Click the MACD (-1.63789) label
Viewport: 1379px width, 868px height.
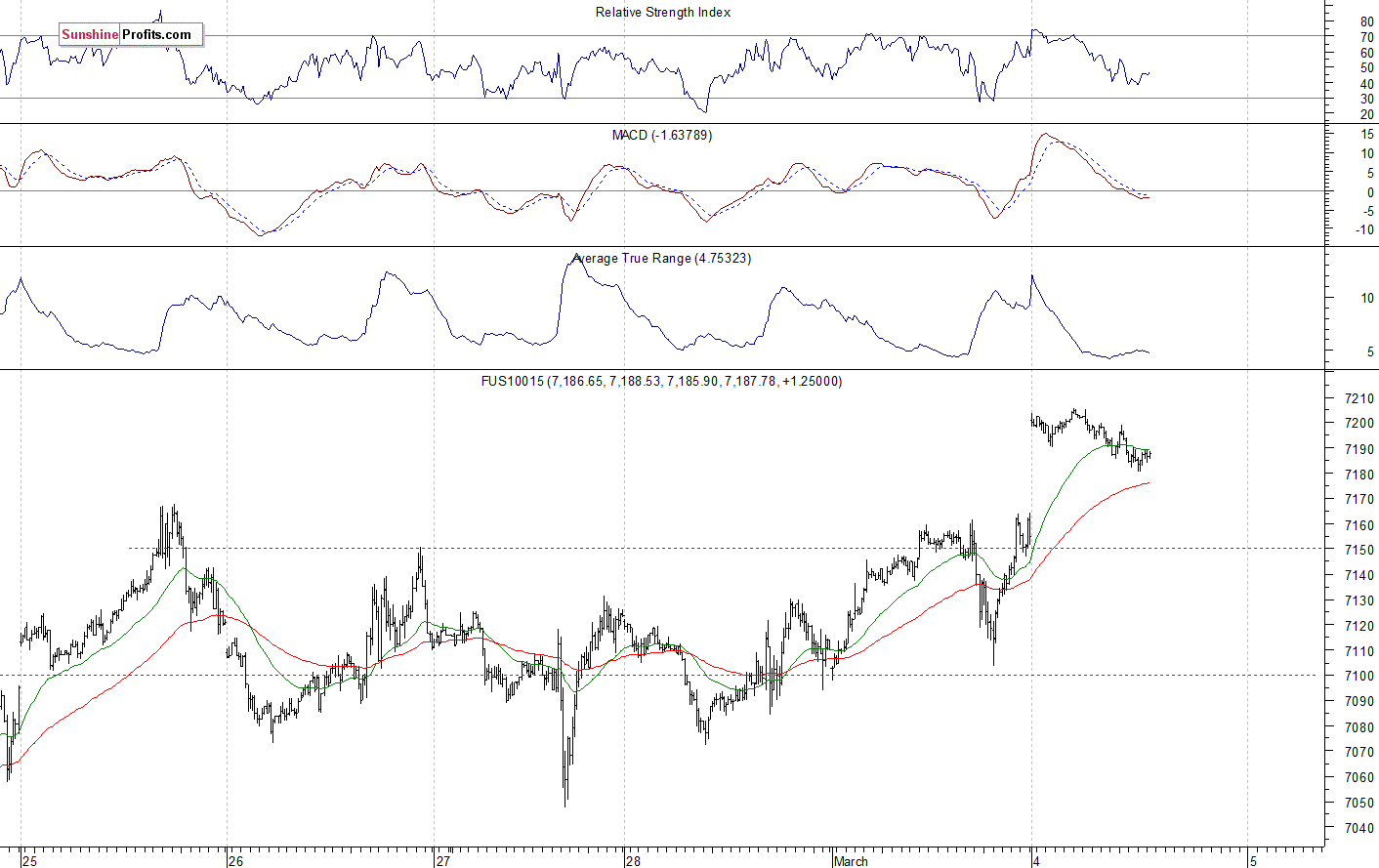662,136
